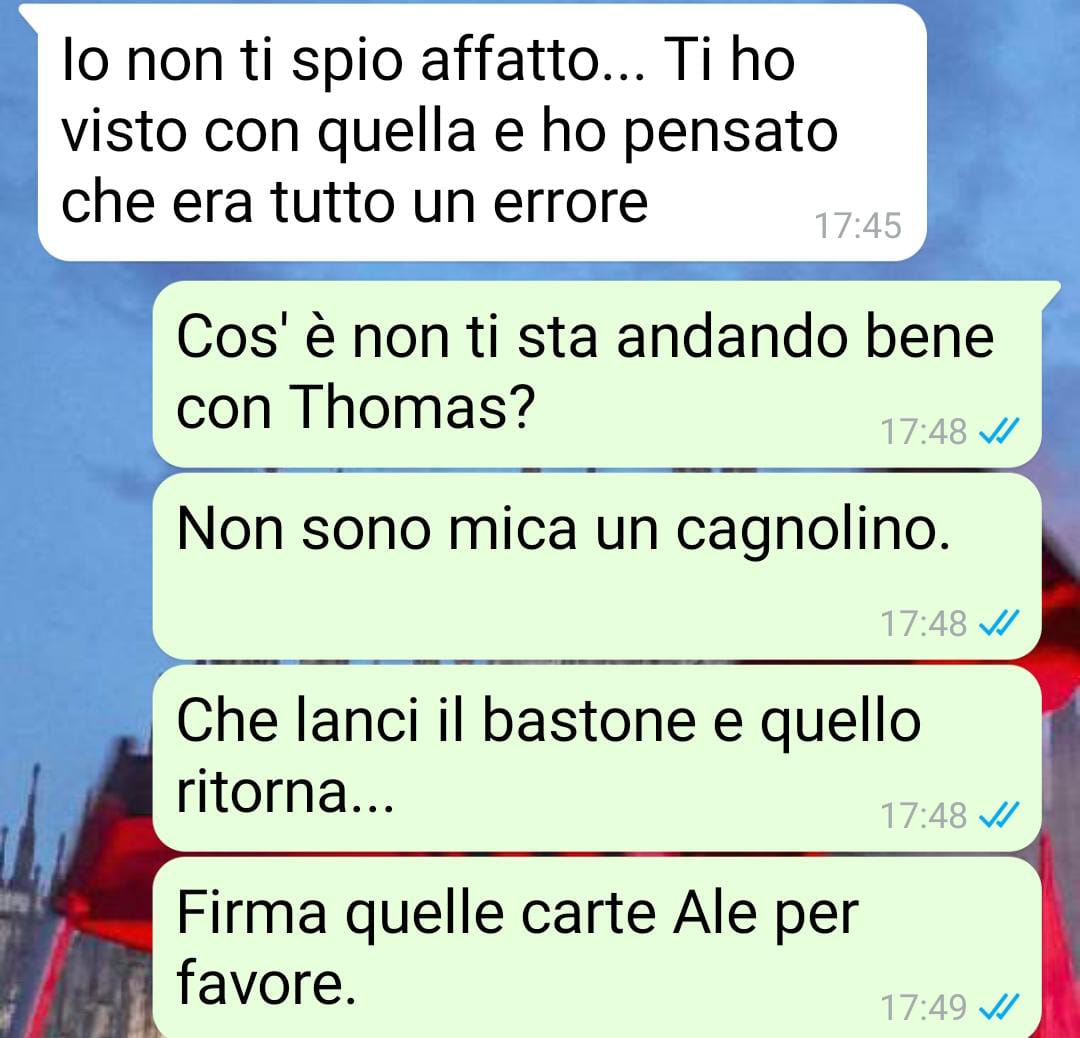Click the word 'bastone' in the sent message
The width and height of the screenshot is (1080, 1038).
[589, 720]
